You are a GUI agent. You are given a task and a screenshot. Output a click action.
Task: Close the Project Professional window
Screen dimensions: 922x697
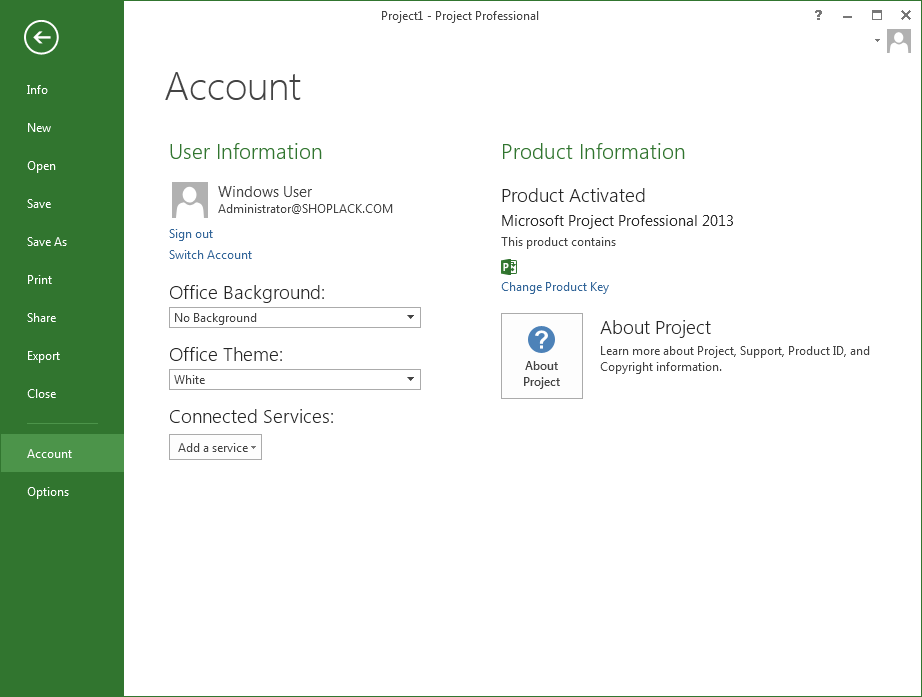point(906,15)
